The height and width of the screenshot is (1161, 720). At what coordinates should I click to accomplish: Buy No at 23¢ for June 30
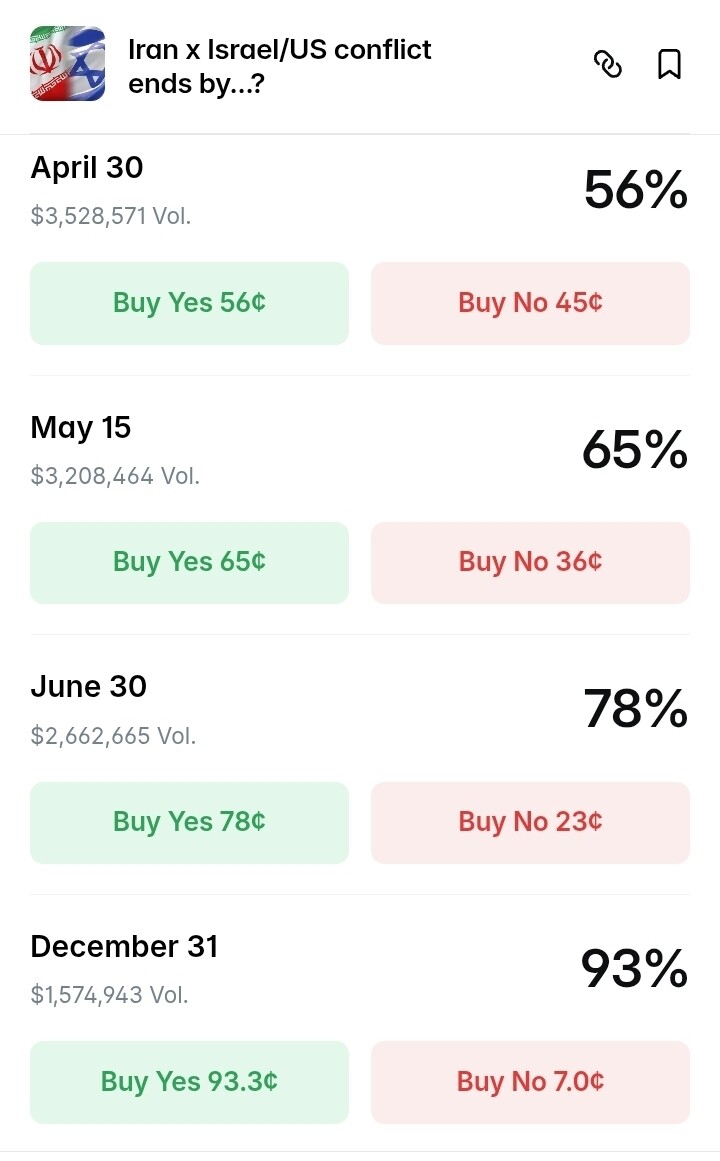pyautogui.click(x=530, y=822)
